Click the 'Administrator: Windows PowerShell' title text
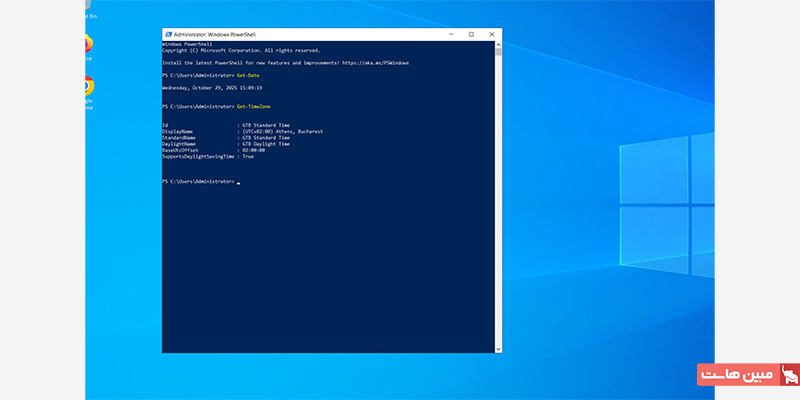The image size is (800, 400). pos(215,34)
